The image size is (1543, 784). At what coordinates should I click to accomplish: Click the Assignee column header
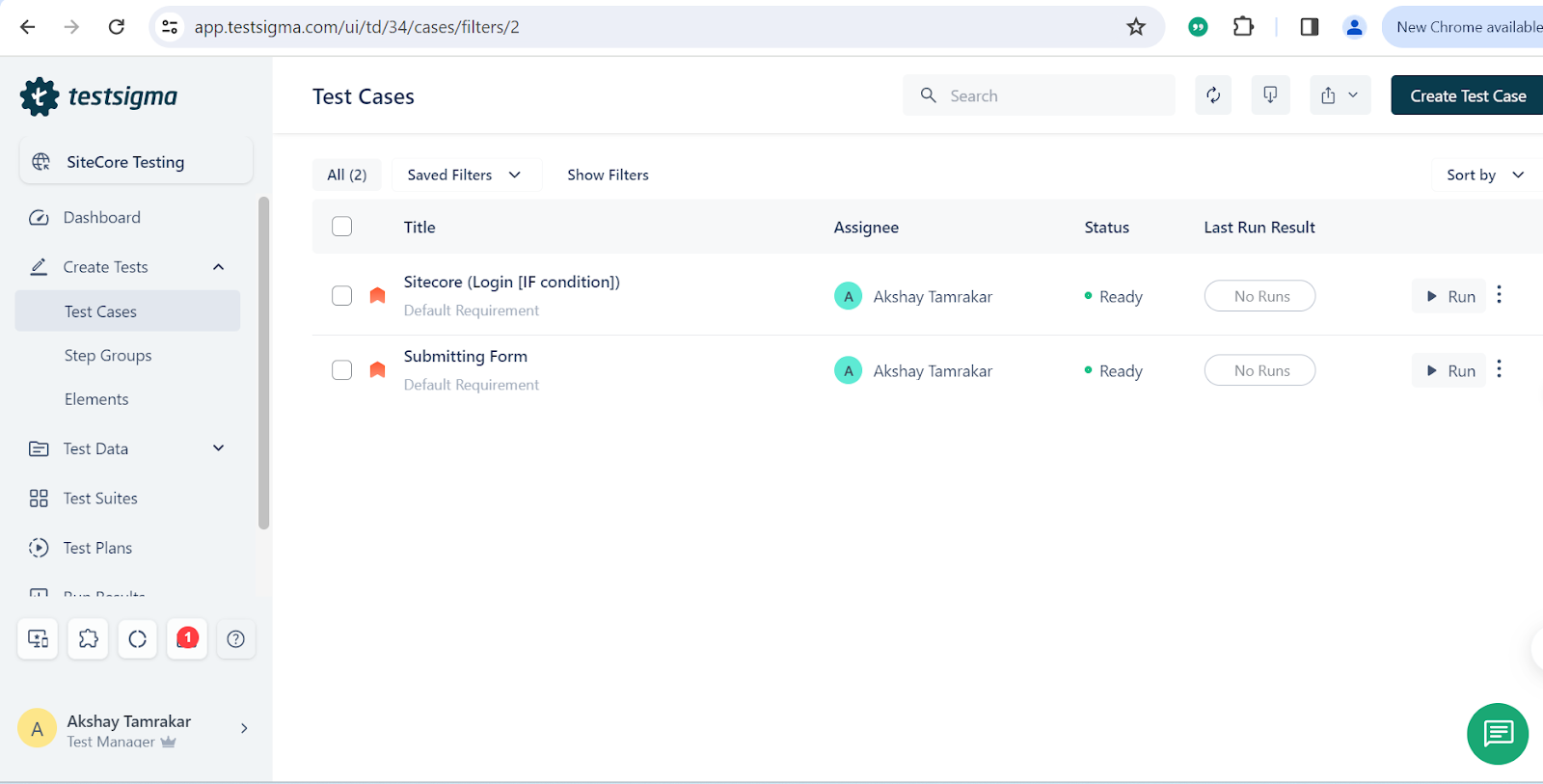866,228
